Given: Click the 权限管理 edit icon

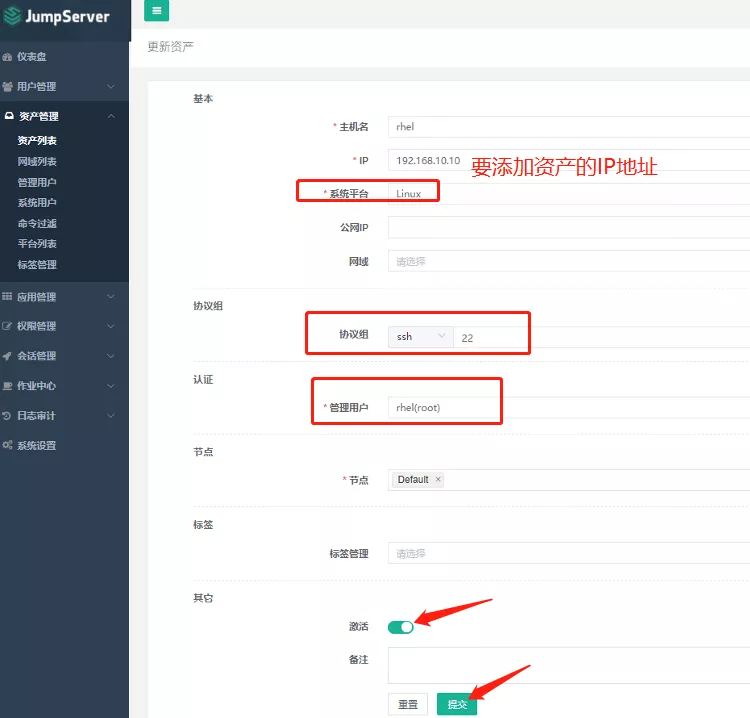Looking at the screenshot, I should (x=8, y=326).
